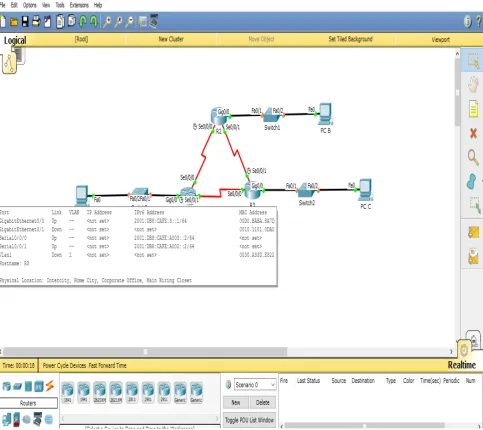Open the Scenario 0 dropdown
Screen dimensions: 483x430
click(x=255, y=385)
